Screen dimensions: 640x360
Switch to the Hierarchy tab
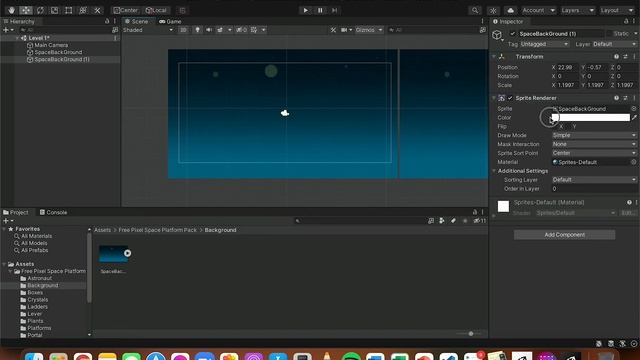(19, 21)
